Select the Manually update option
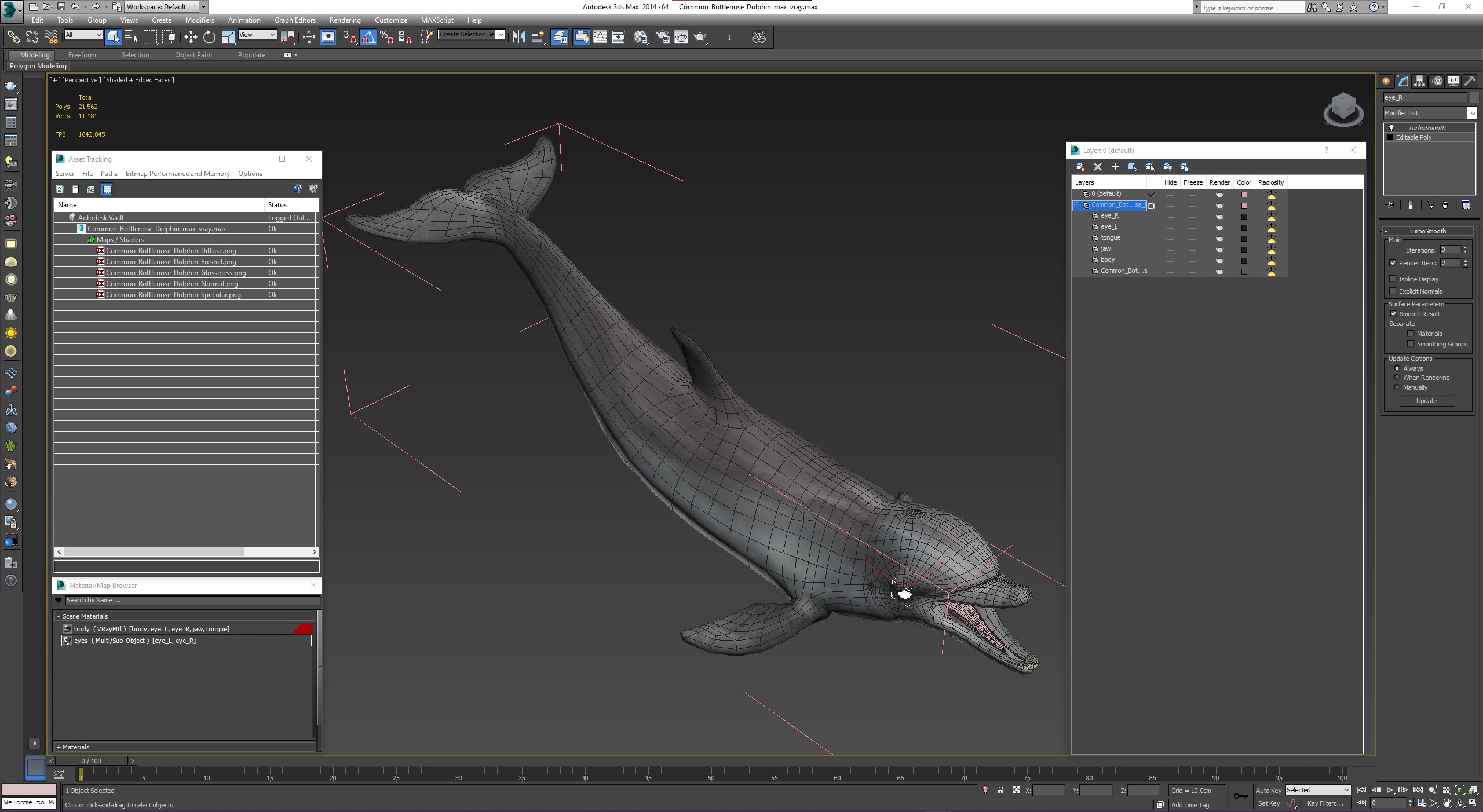 pyautogui.click(x=1397, y=387)
